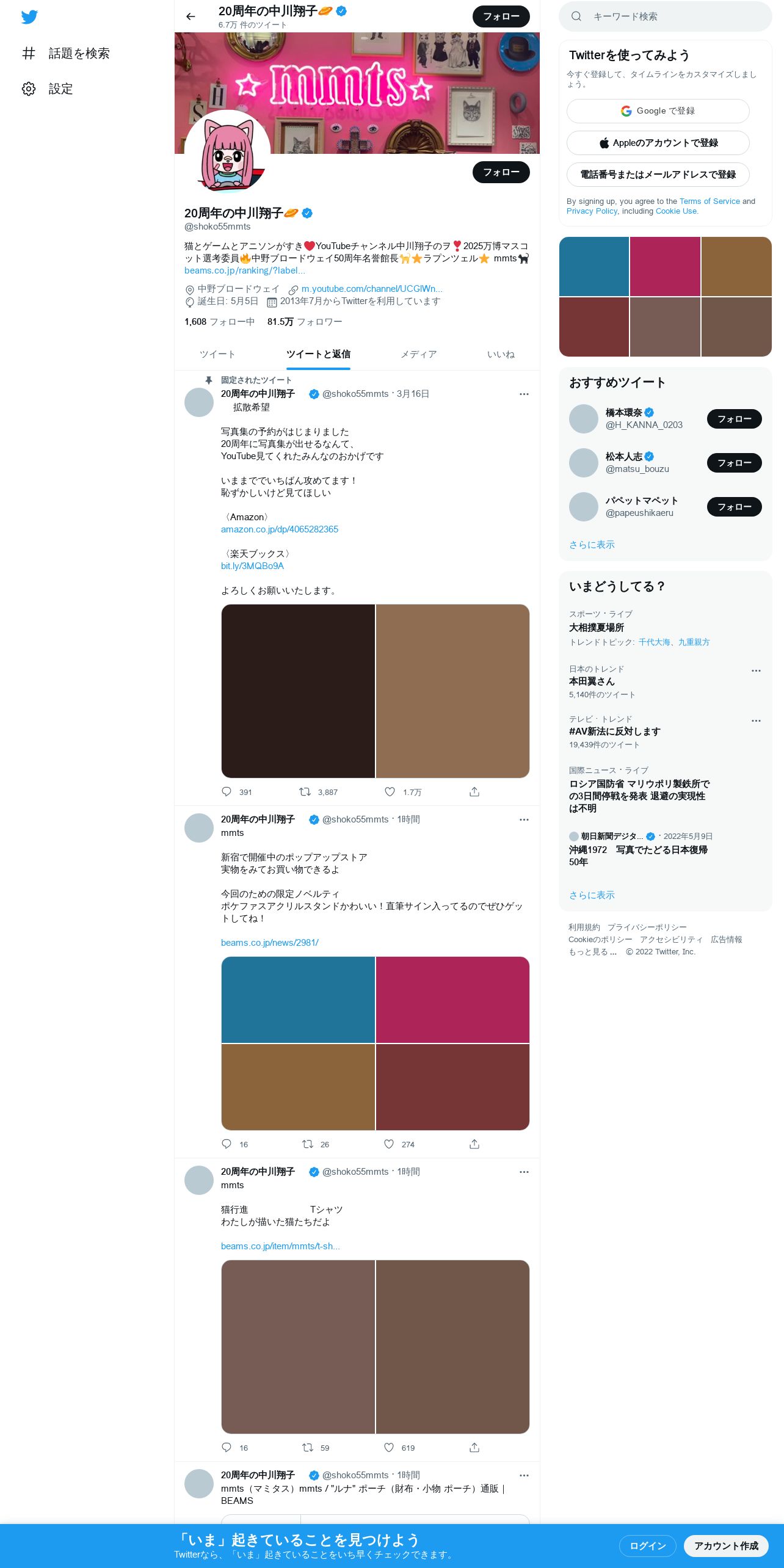Viewport: 784px width, 1568px height.
Task: Open the settings gear in sidebar
Action: point(29,89)
